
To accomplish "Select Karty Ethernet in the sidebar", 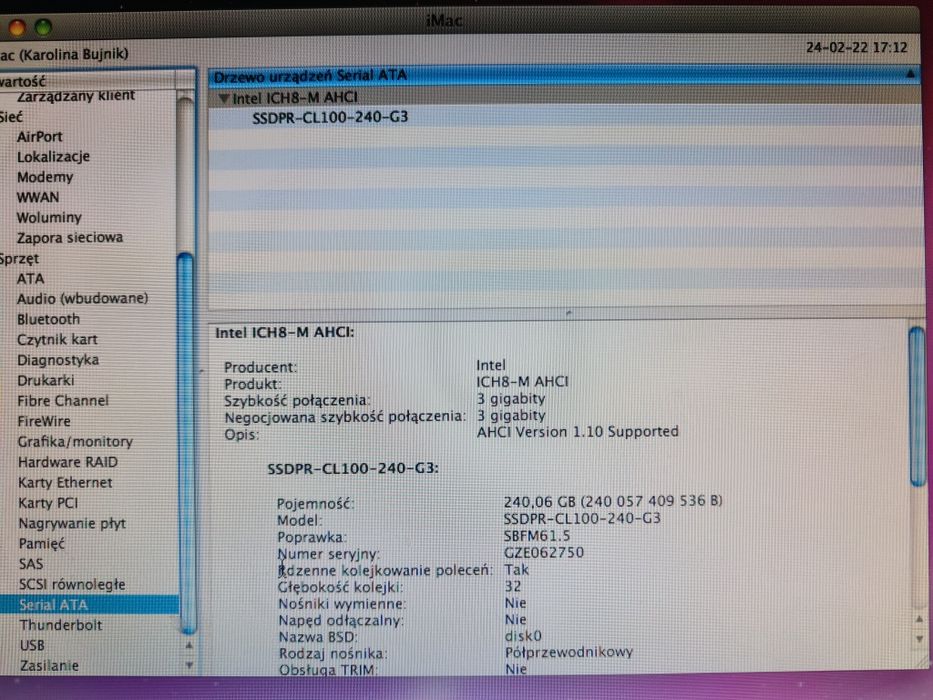I will pos(65,483).
